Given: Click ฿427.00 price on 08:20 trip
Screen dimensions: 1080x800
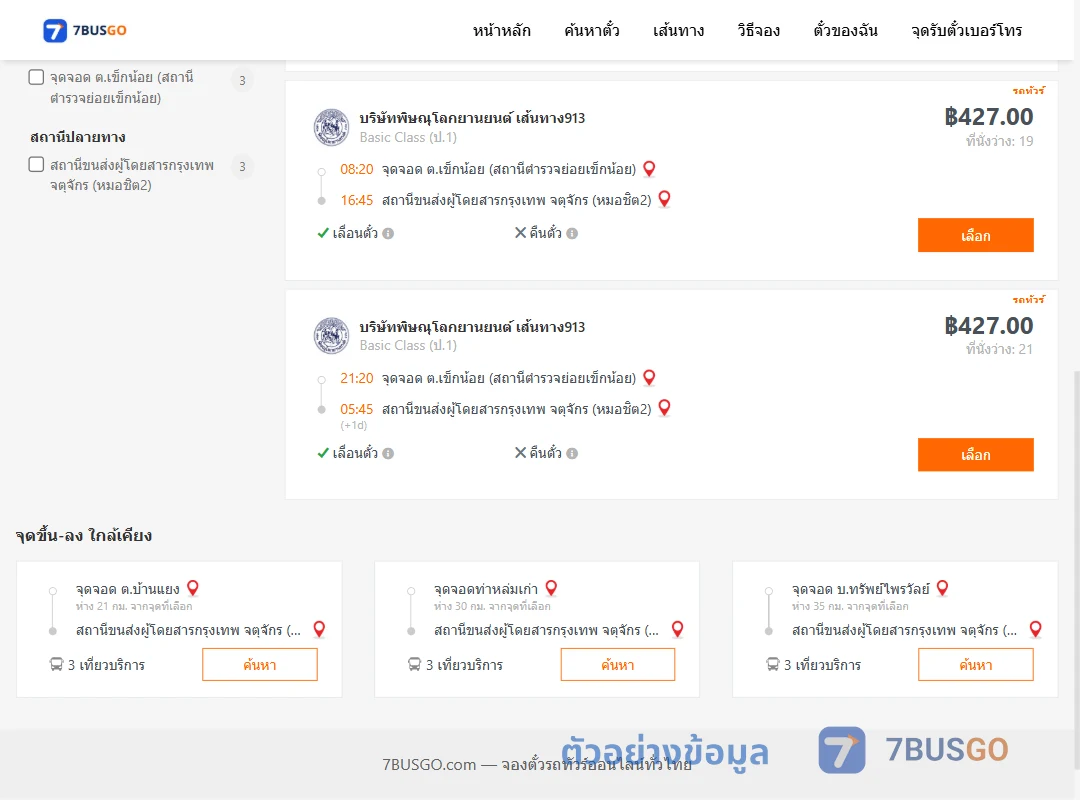Looking at the screenshot, I should point(988,117).
